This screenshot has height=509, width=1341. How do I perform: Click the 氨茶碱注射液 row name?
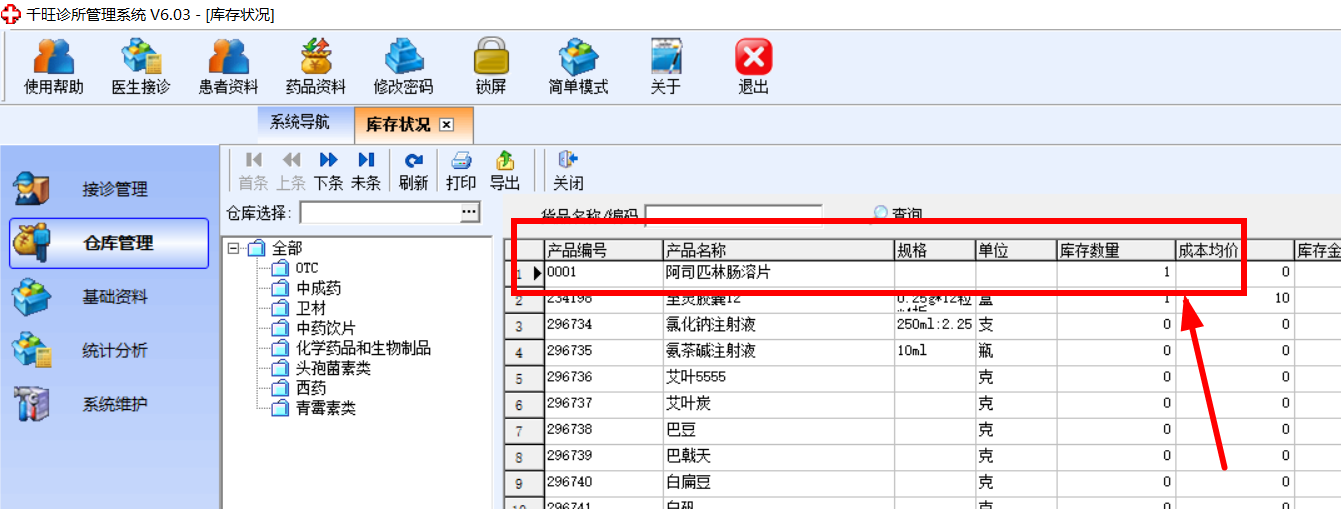[779, 351]
